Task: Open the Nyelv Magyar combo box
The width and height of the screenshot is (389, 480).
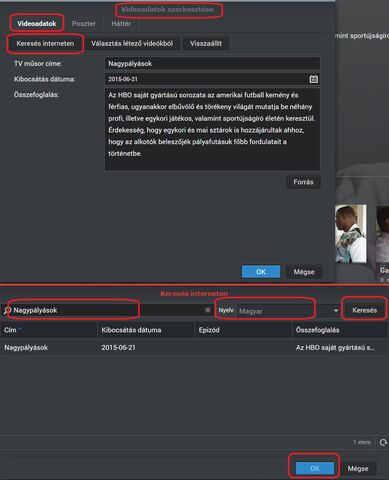Action: point(288,311)
